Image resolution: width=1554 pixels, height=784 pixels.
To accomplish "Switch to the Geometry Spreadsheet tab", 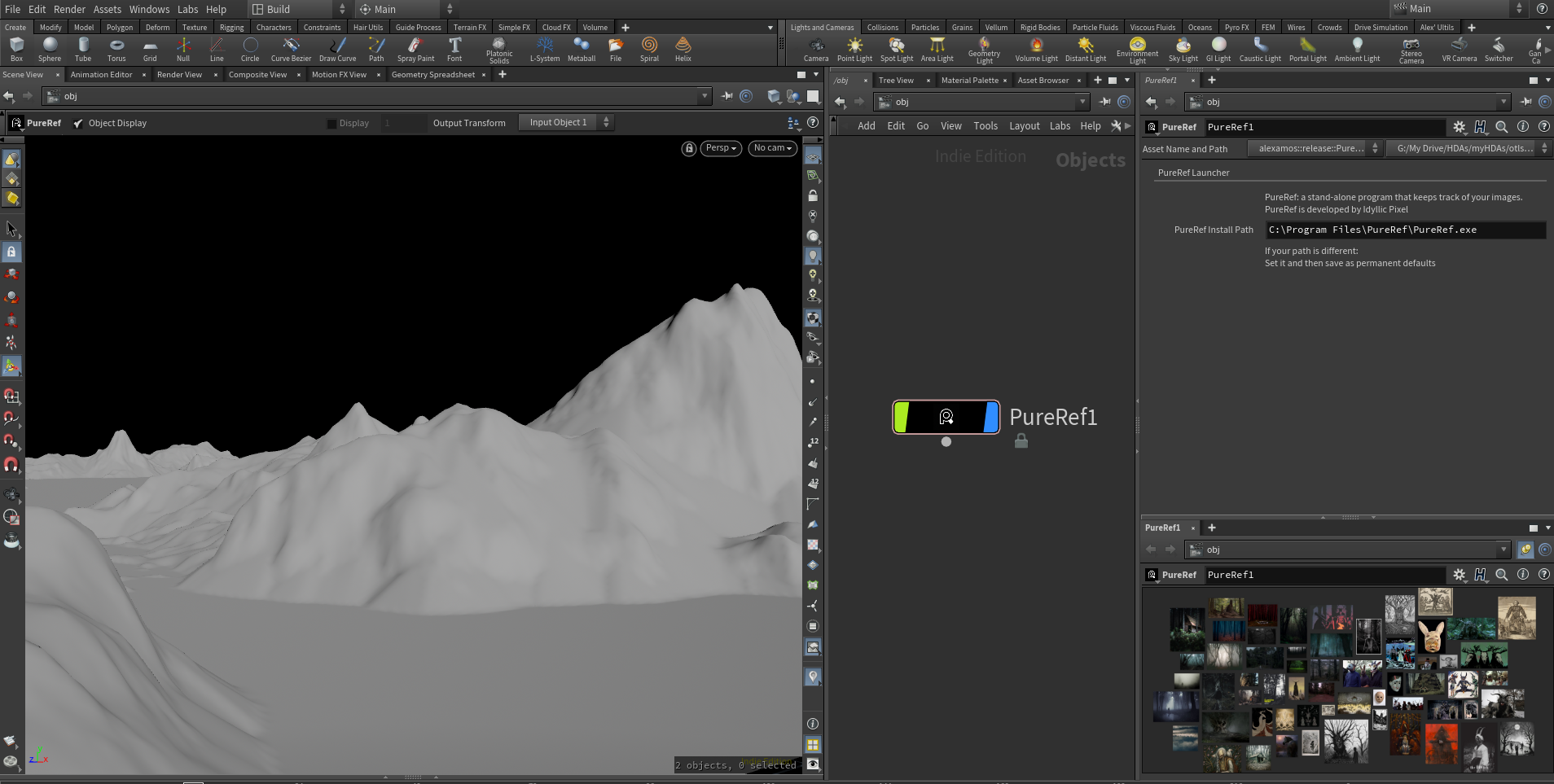I will pos(432,75).
